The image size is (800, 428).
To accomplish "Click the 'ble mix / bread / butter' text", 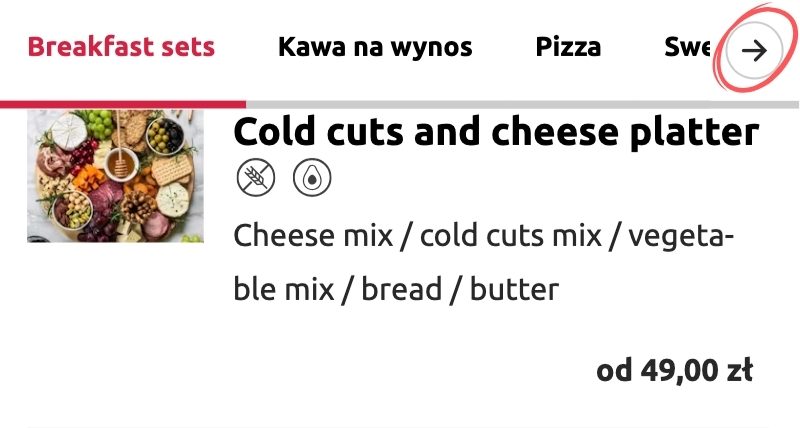I will click(x=395, y=290).
